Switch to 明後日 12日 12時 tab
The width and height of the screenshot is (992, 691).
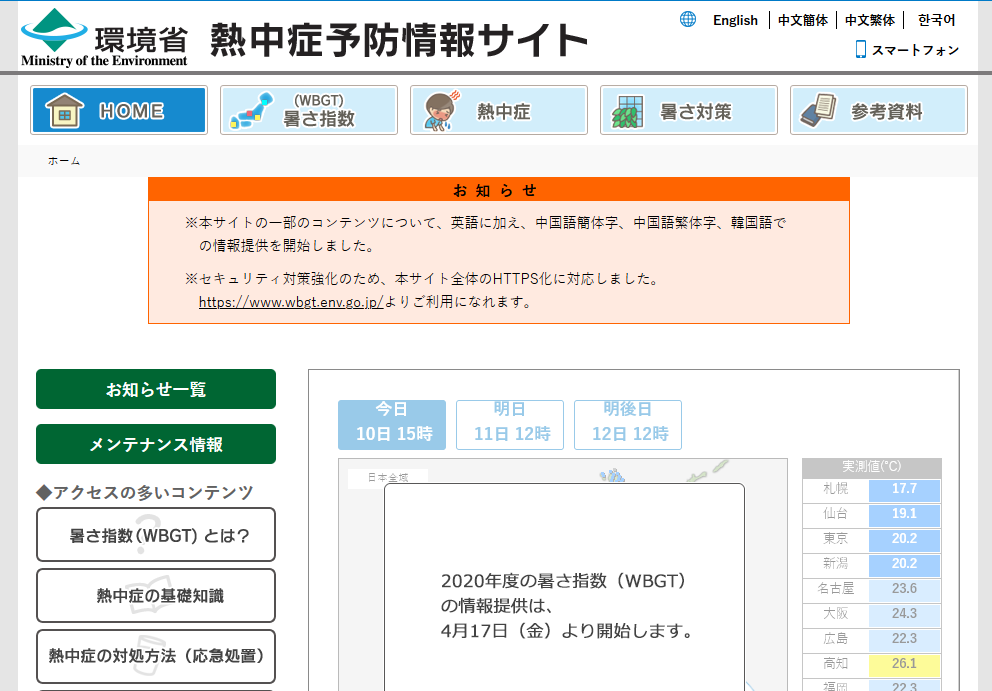pos(628,424)
